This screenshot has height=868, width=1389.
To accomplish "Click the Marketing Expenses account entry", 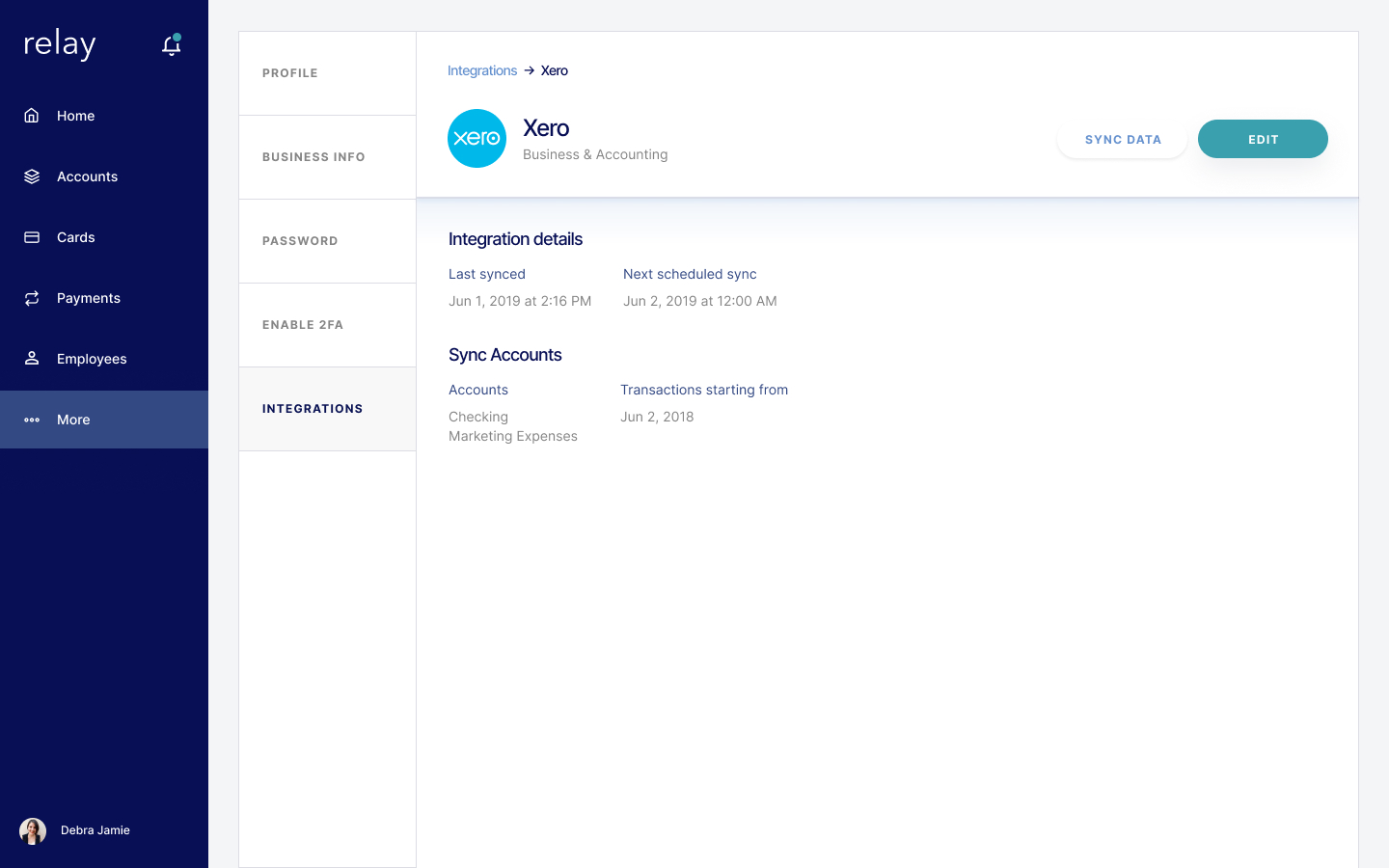I will [x=513, y=436].
